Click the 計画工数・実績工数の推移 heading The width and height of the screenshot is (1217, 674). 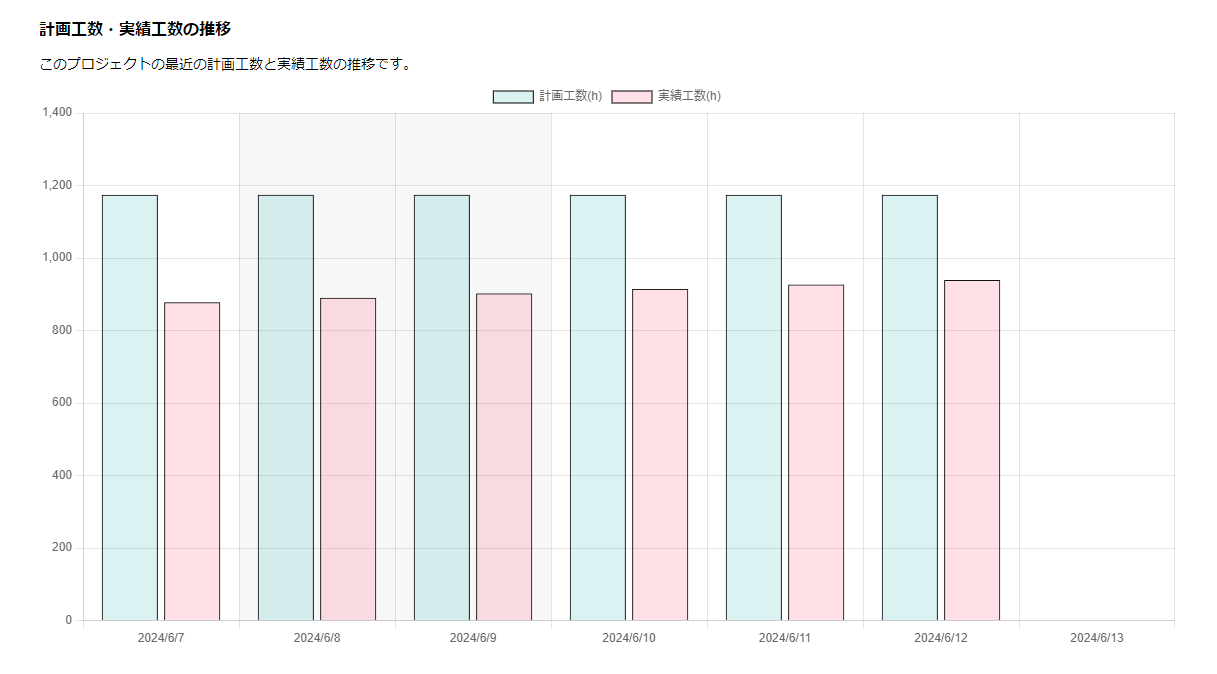(x=135, y=29)
